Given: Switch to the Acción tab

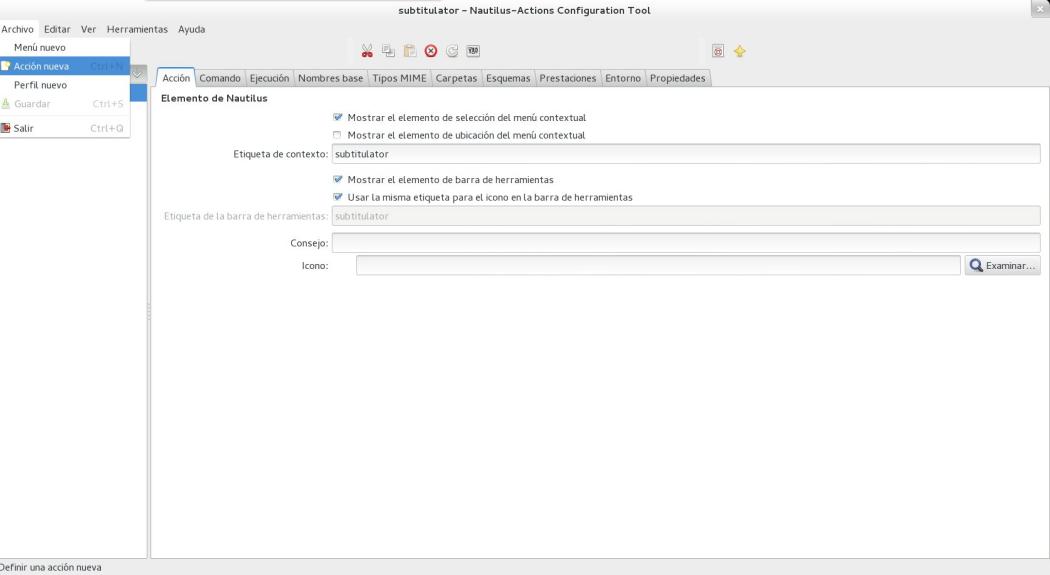Looking at the screenshot, I should tap(176, 78).
